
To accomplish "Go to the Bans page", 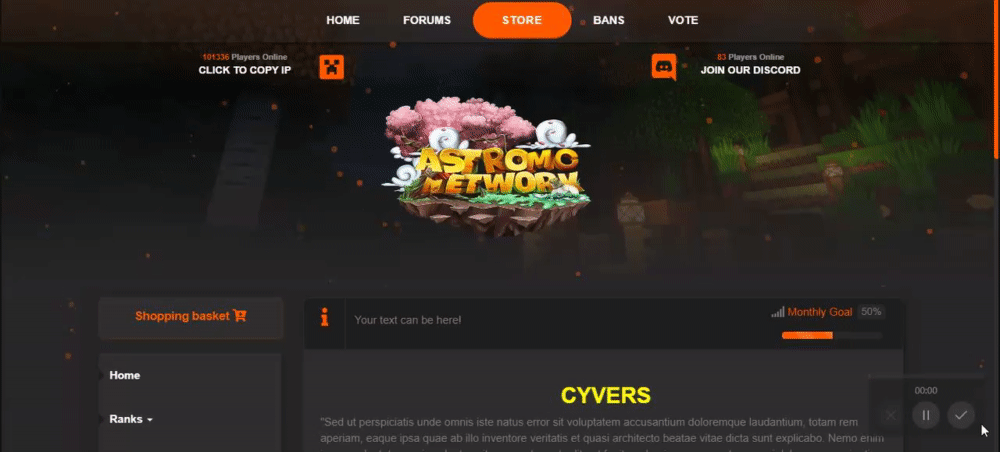I will (608, 20).
